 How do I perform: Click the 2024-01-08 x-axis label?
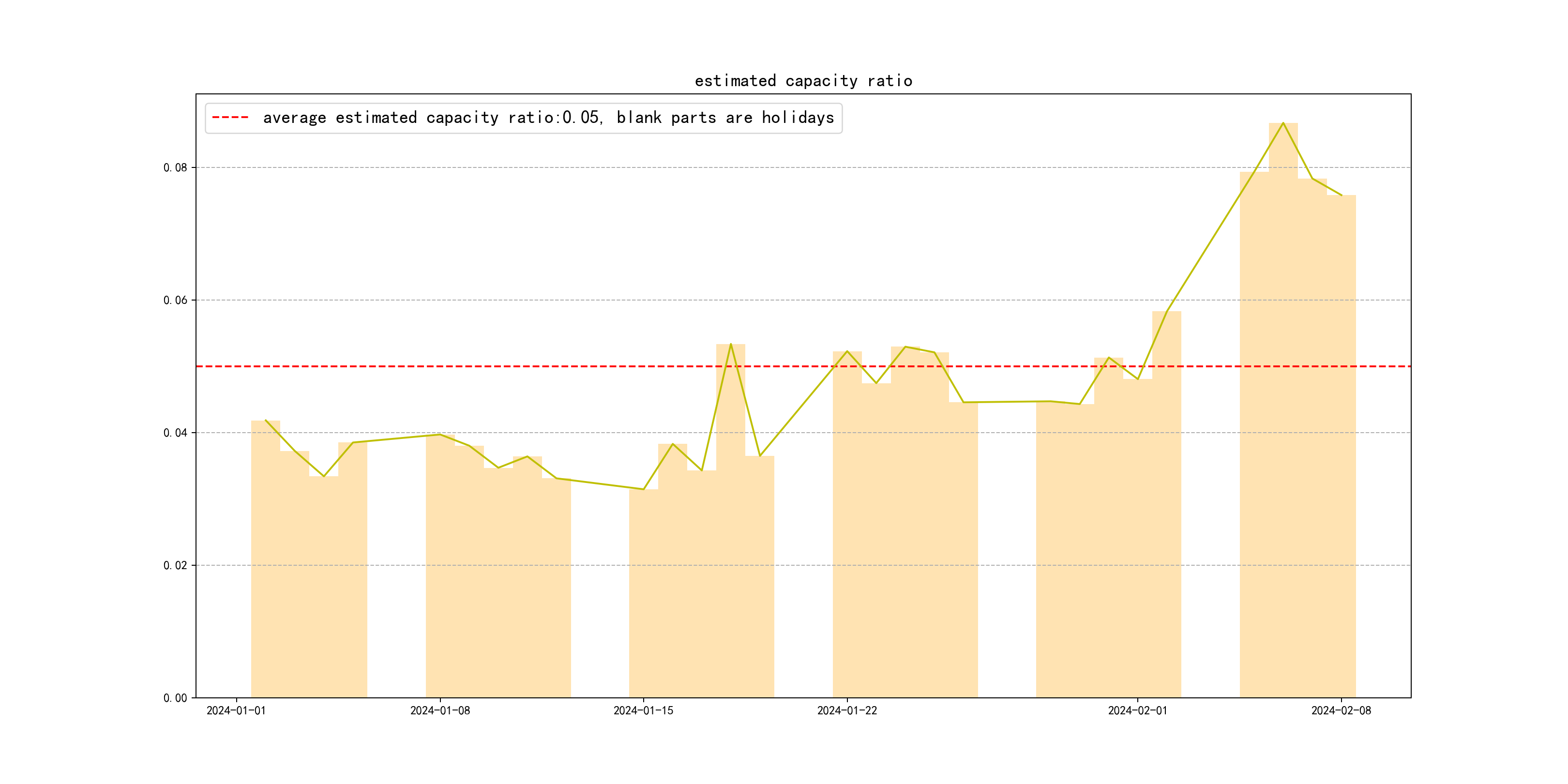coord(439,710)
